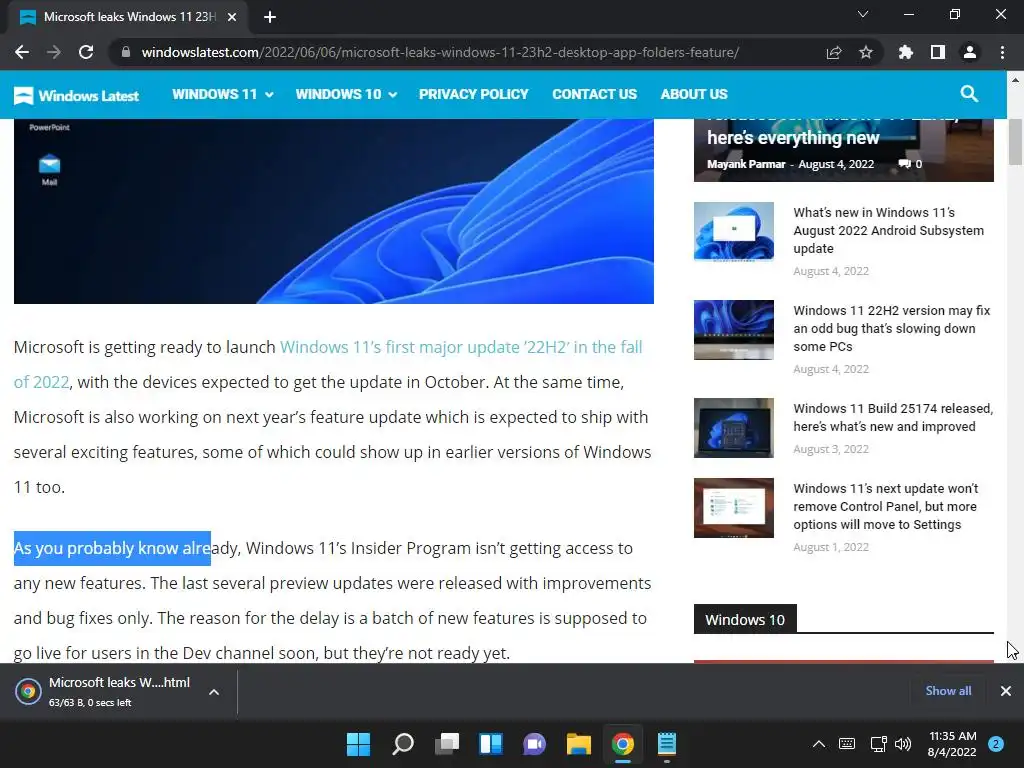Open the Notepad app on the taskbar
This screenshot has width=1024, height=768.
(667, 744)
